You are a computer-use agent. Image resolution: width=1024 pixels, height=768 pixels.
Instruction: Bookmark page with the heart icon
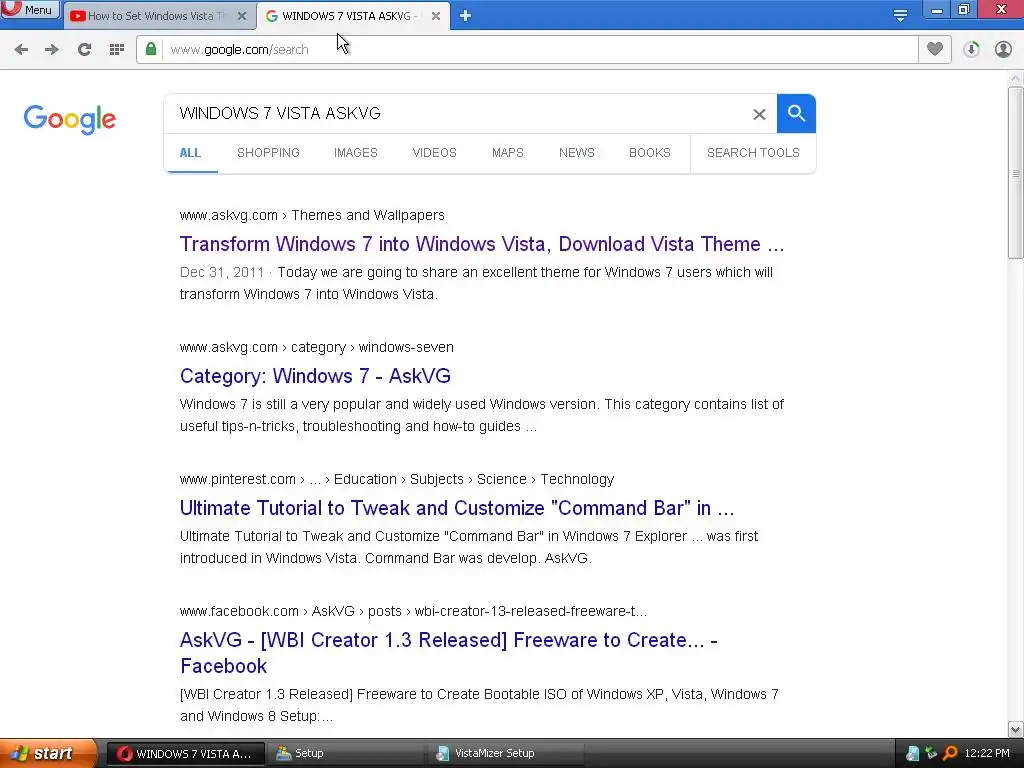(x=935, y=49)
